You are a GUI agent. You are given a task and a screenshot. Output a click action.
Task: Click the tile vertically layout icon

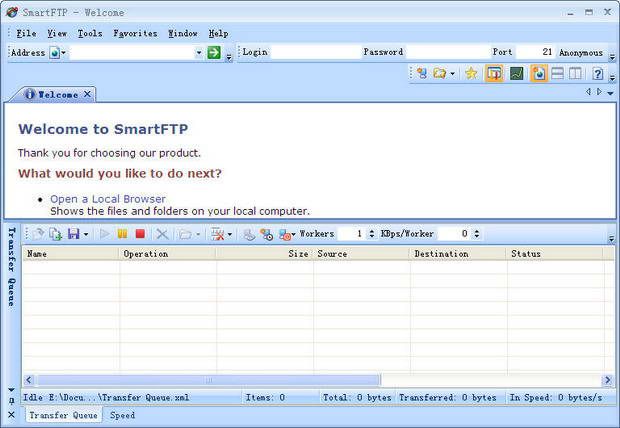[x=575, y=73]
